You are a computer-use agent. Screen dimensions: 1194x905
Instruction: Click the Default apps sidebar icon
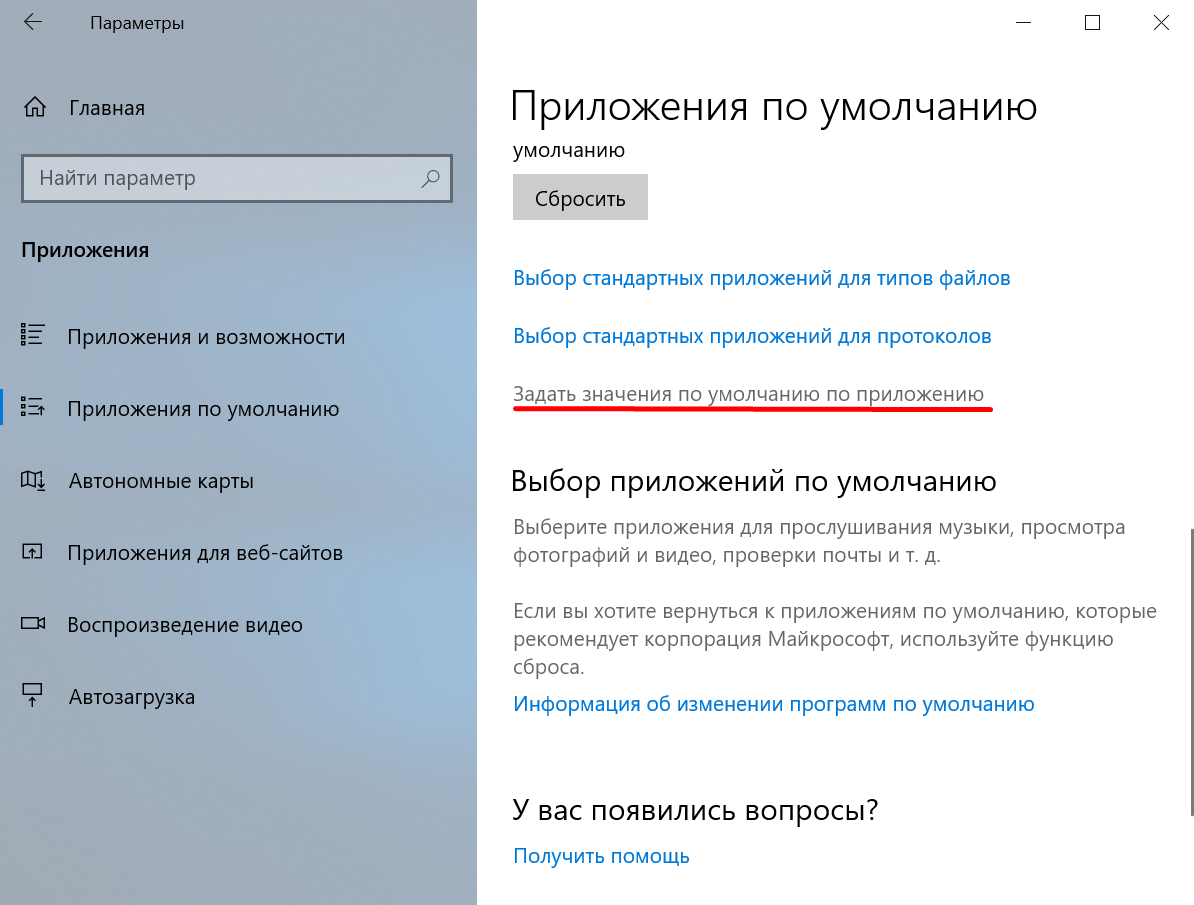pyautogui.click(x=32, y=408)
